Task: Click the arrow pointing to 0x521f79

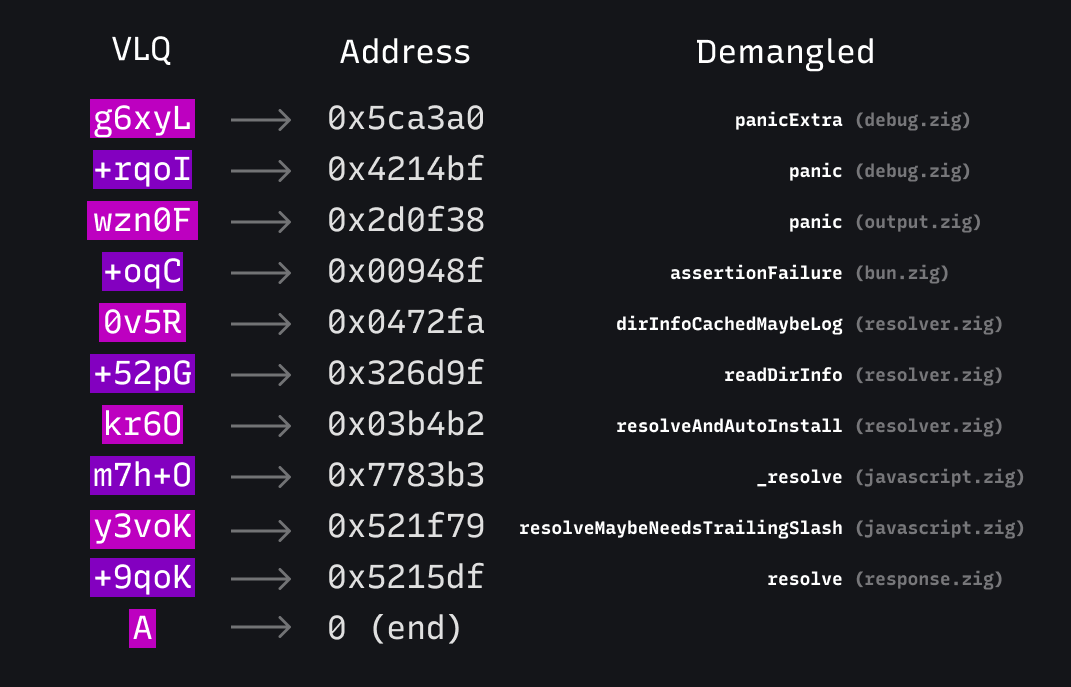Action: (261, 531)
